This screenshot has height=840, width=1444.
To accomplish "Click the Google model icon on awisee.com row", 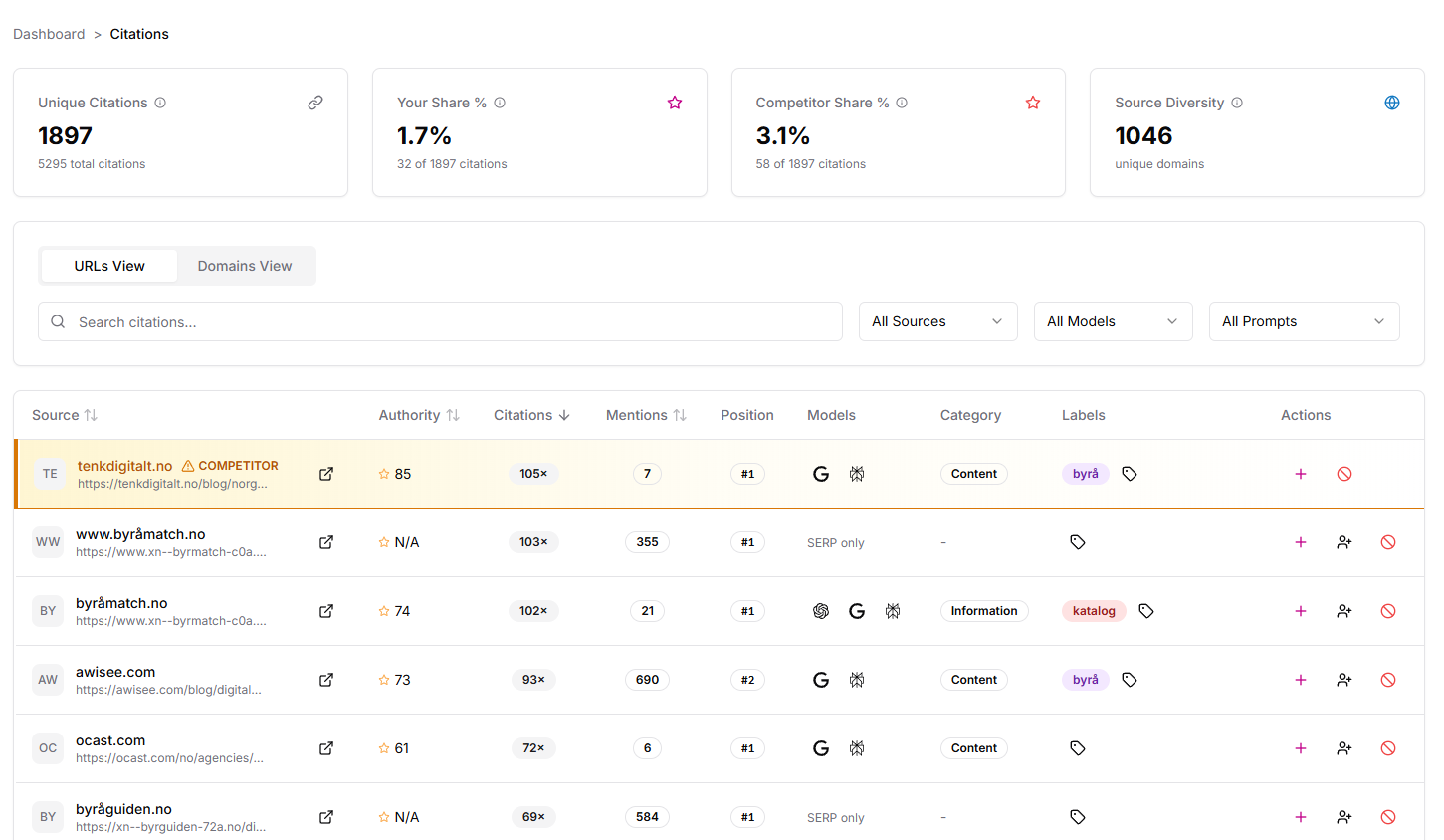I will pos(821,680).
